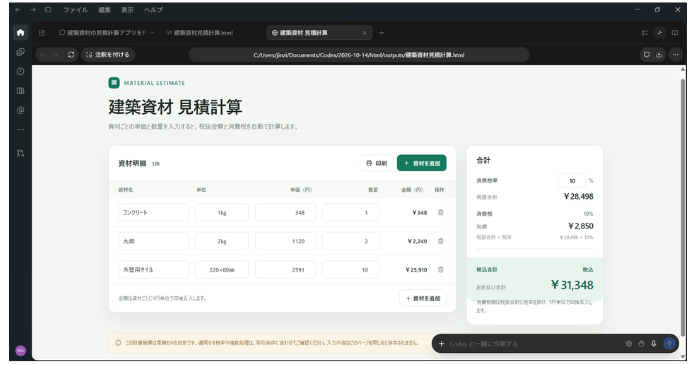The width and height of the screenshot is (698, 365).
Task: Switch to the 建築資材の見積計算アプリ chat tab
Action: point(107,32)
